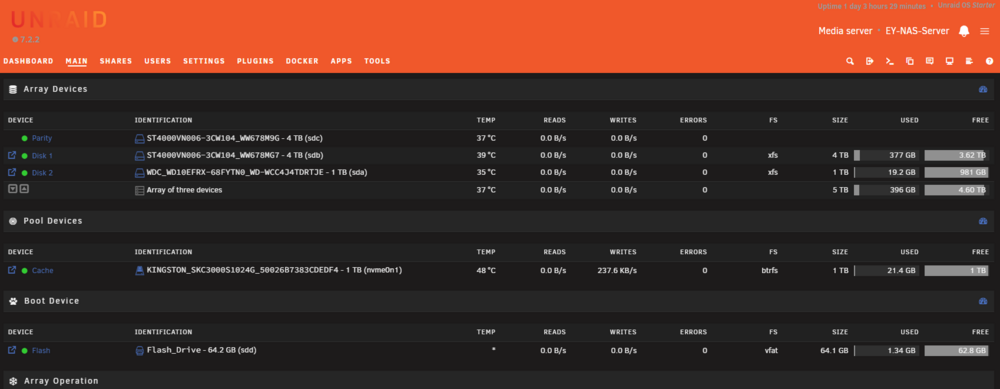1000x389 pixels.
Task: Click the Flash_Drive USB icon
Action: [x=140, y=351]
